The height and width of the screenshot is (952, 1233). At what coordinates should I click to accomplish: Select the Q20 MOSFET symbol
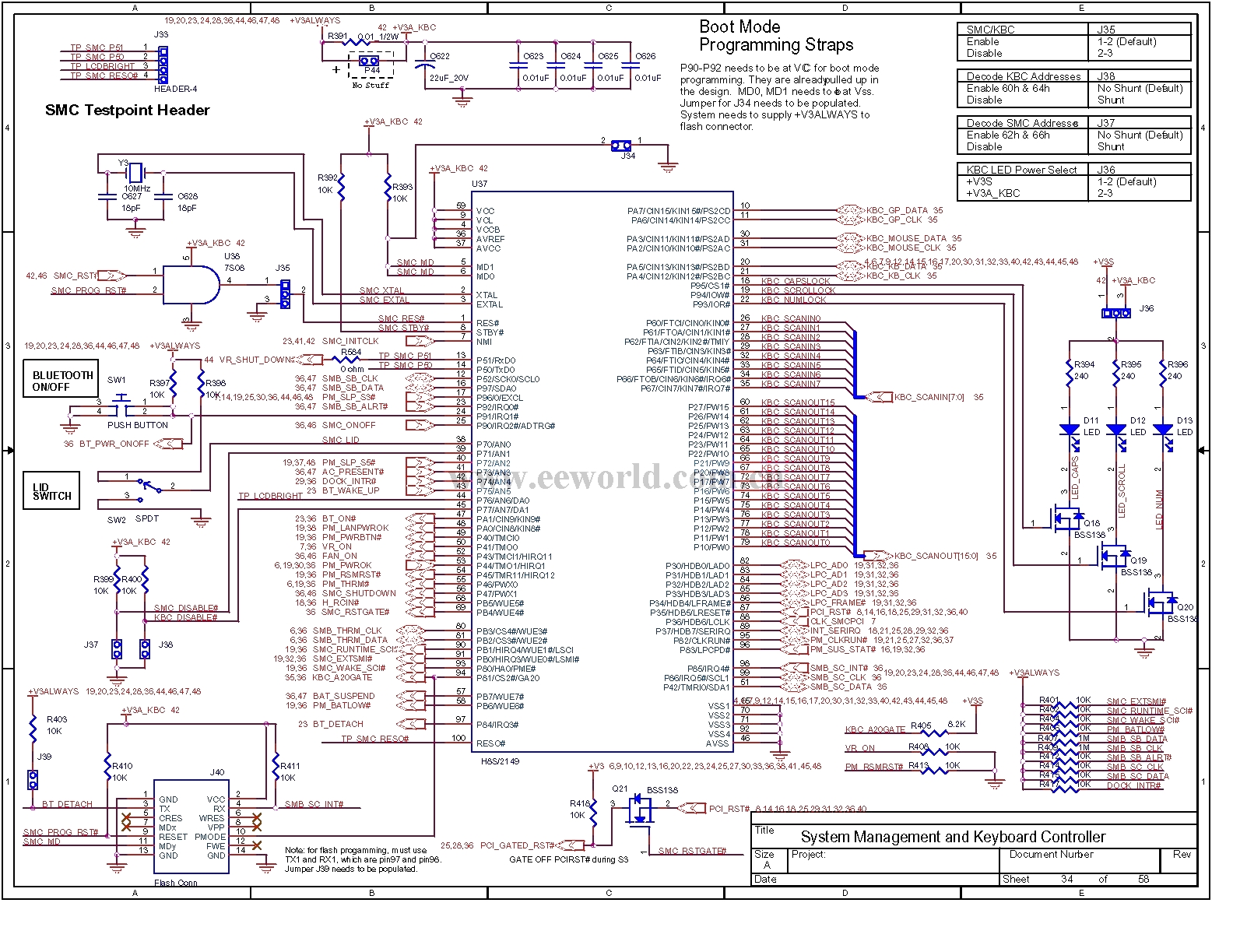[x=1161, y=602]
